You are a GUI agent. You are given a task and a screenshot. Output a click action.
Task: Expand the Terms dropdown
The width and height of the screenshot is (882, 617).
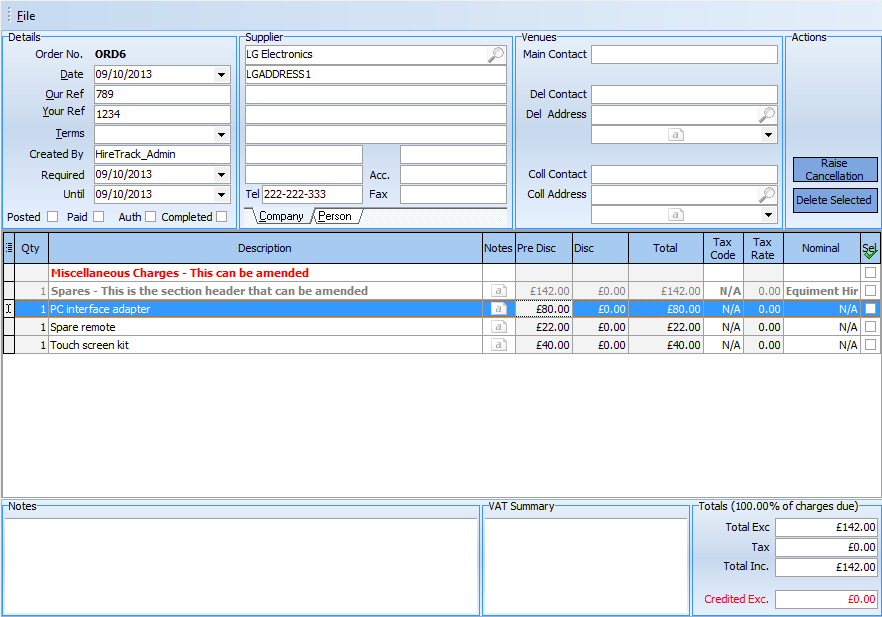221,135
